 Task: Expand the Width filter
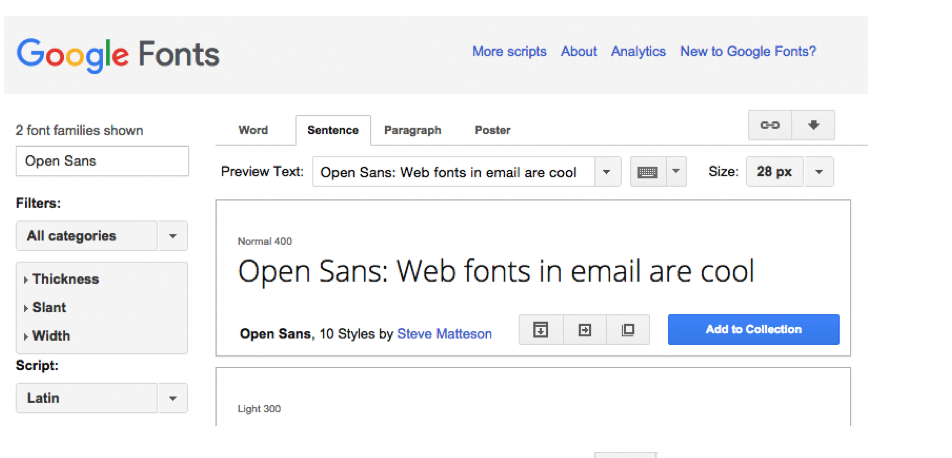click(x=47, y=336)
